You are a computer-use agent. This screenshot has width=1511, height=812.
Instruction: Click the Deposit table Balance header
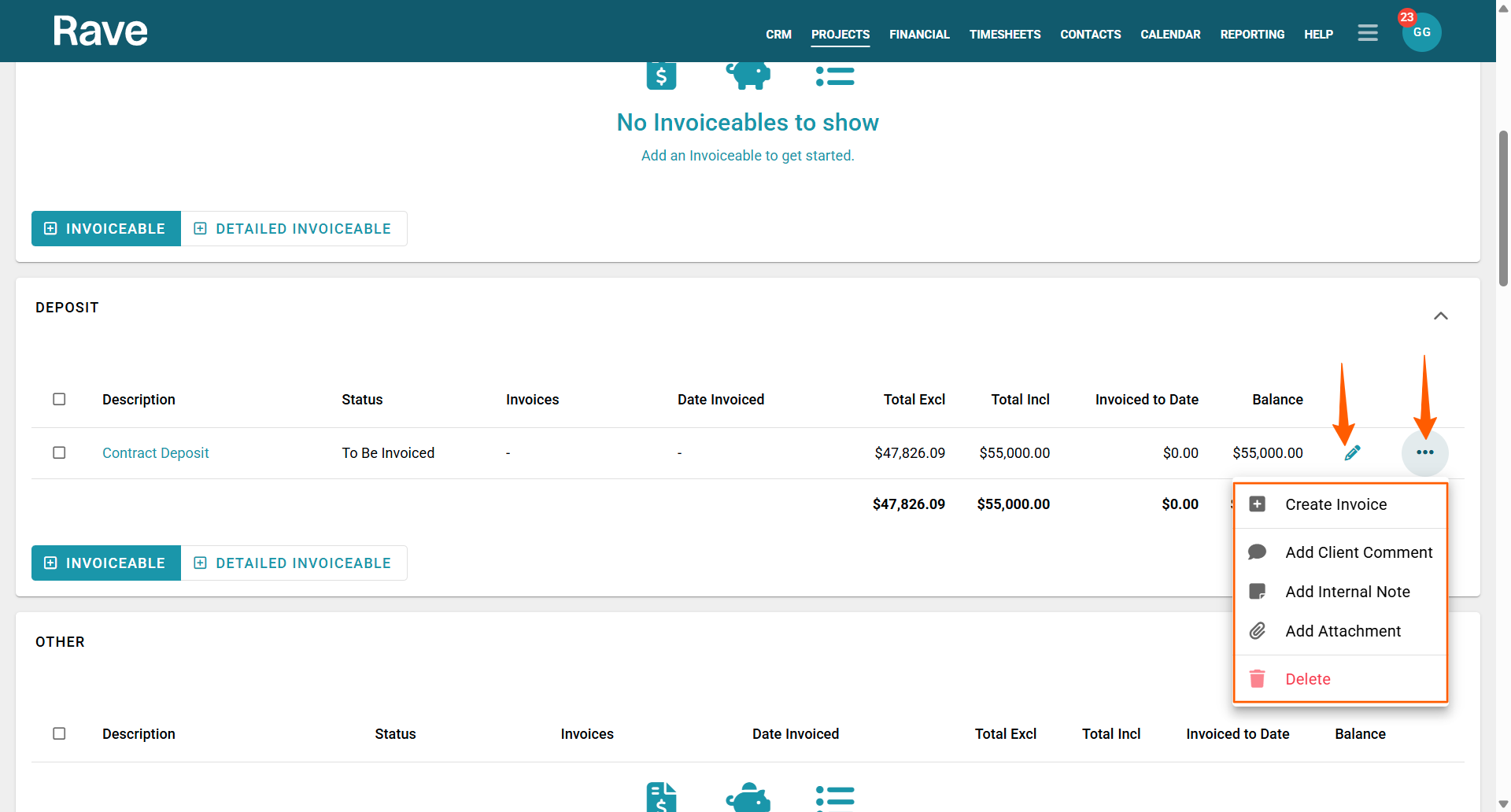[1277, 399]
